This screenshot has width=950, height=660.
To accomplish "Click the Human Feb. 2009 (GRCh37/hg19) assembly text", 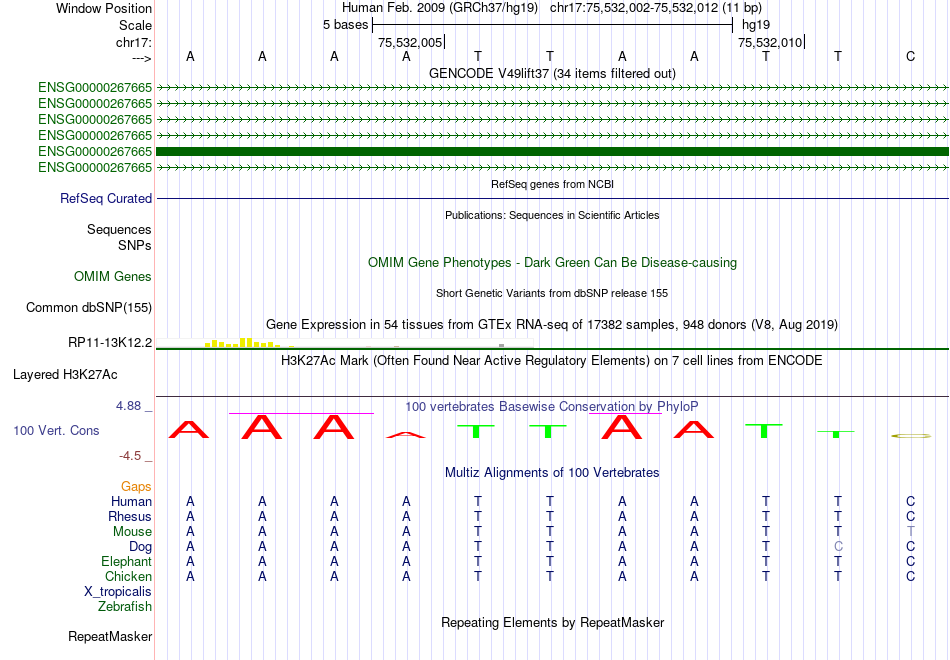I will point(440,8).
